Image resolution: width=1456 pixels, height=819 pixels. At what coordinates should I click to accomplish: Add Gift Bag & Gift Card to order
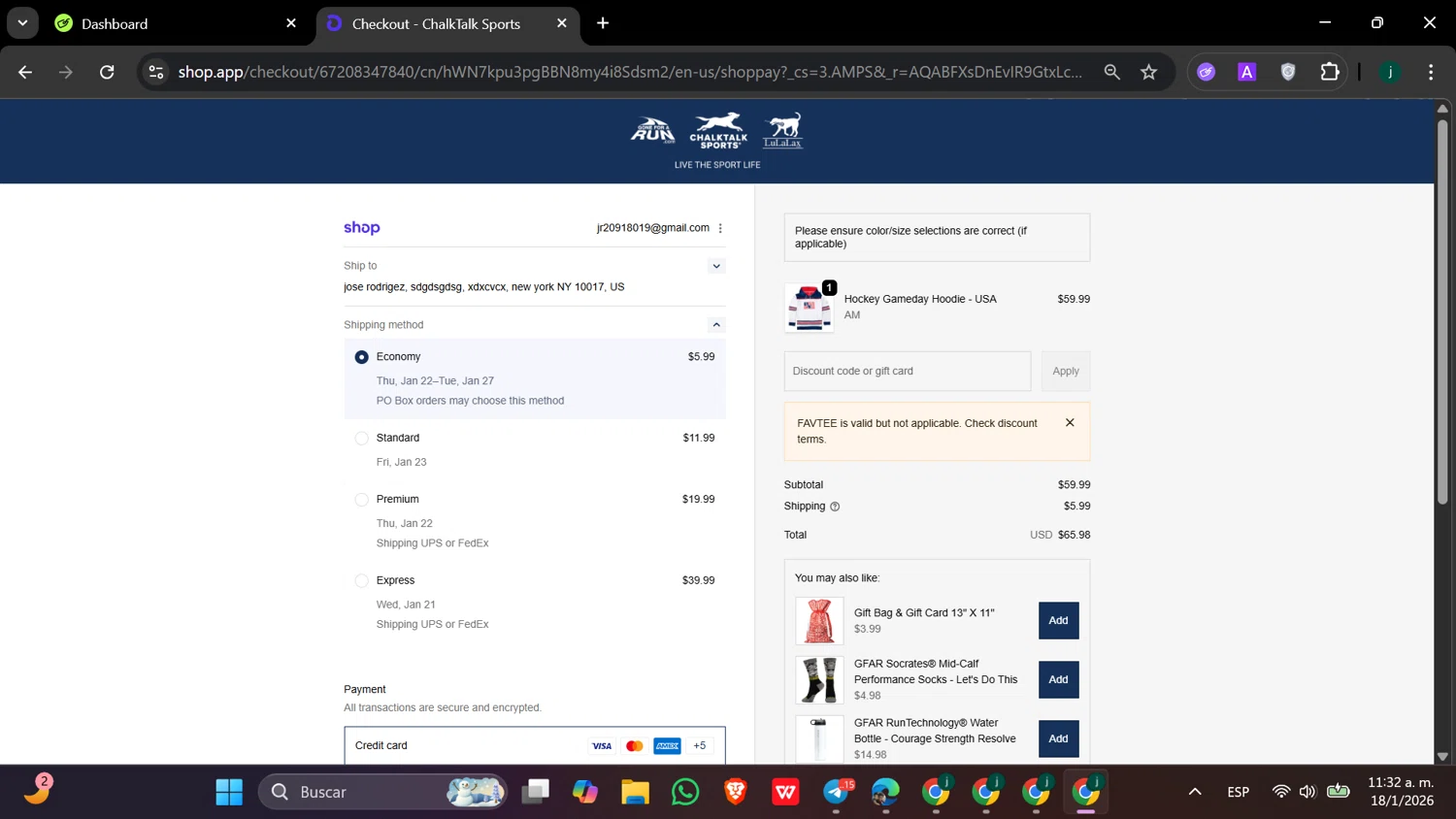pos(1058,621)
